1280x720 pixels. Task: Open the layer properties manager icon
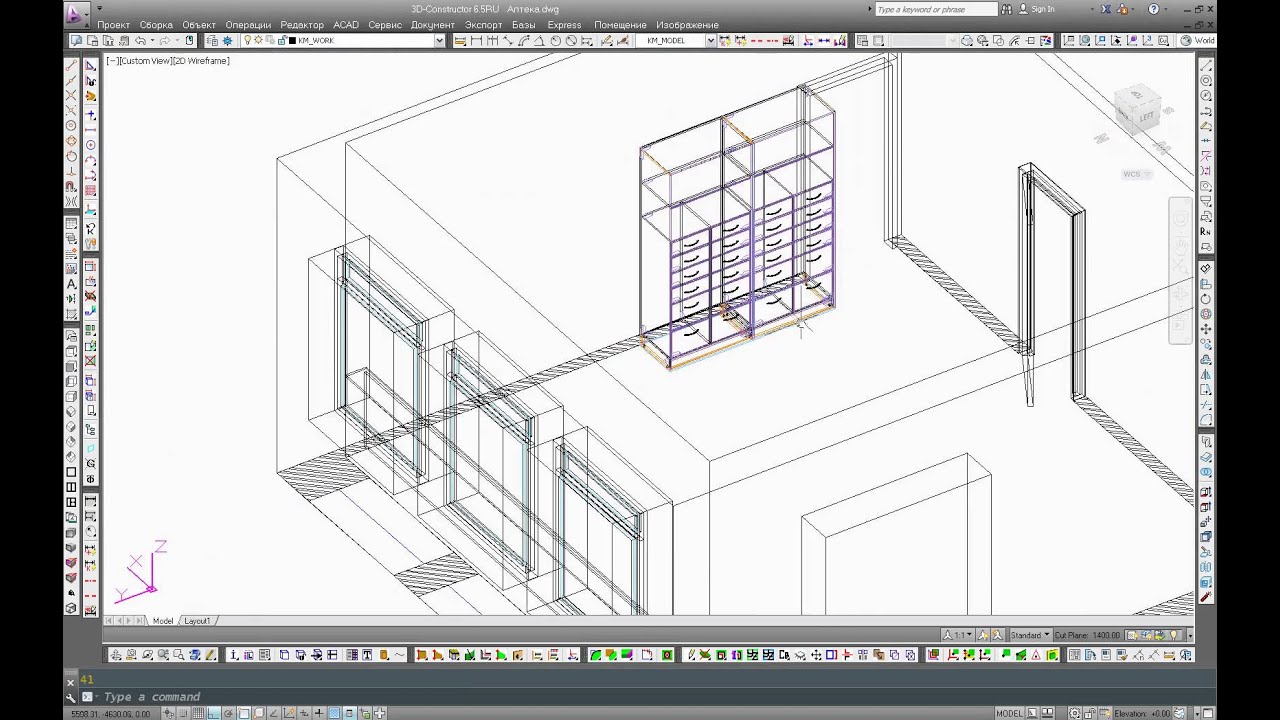[212, 41]
